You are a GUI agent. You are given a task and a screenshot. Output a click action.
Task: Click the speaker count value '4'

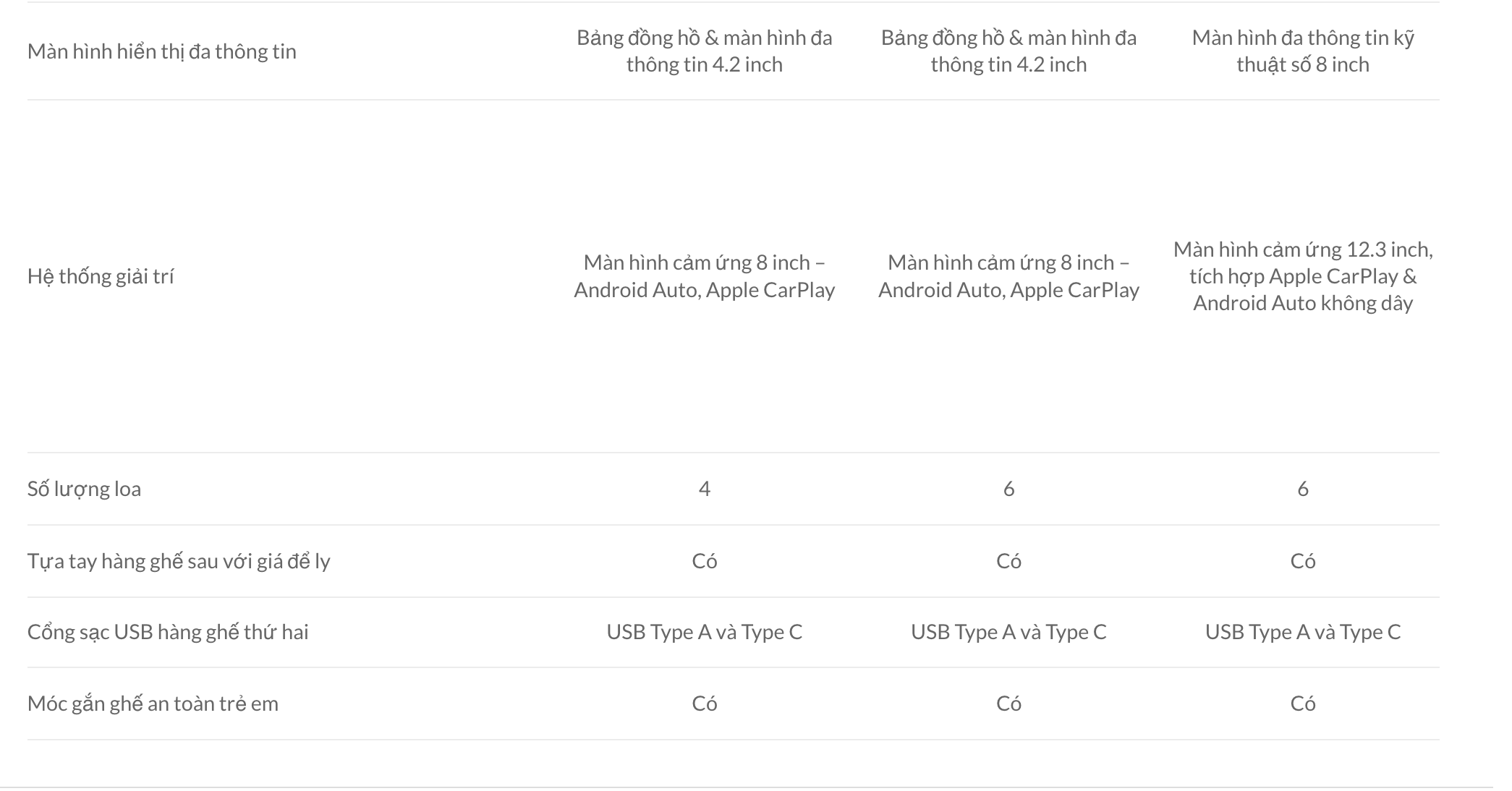704,489
